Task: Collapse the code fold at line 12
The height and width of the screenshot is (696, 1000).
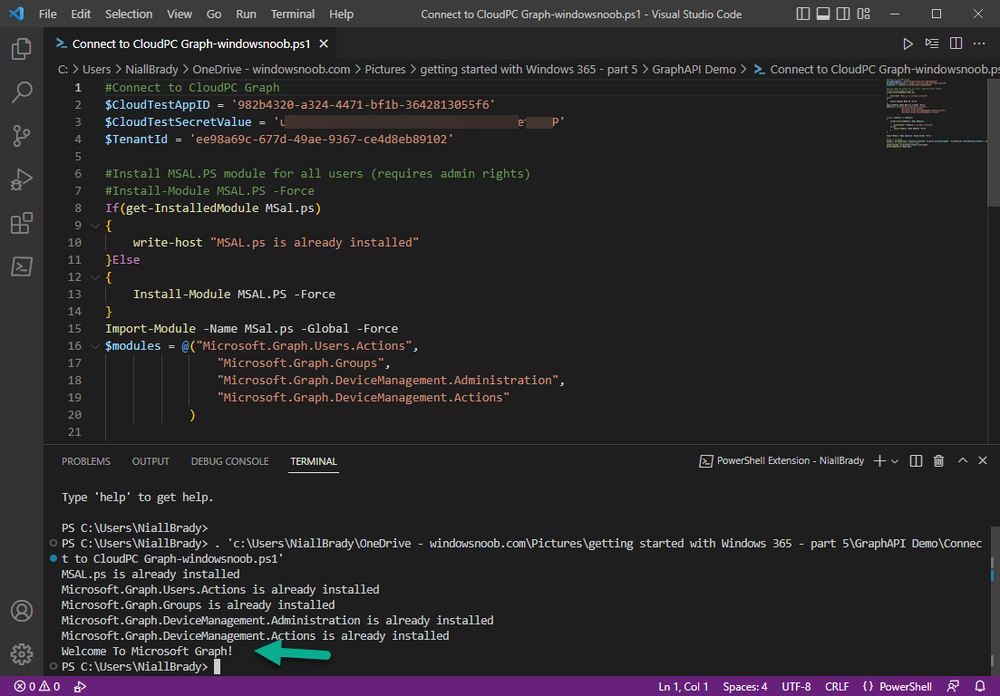Action: click(x=95, y=277)
